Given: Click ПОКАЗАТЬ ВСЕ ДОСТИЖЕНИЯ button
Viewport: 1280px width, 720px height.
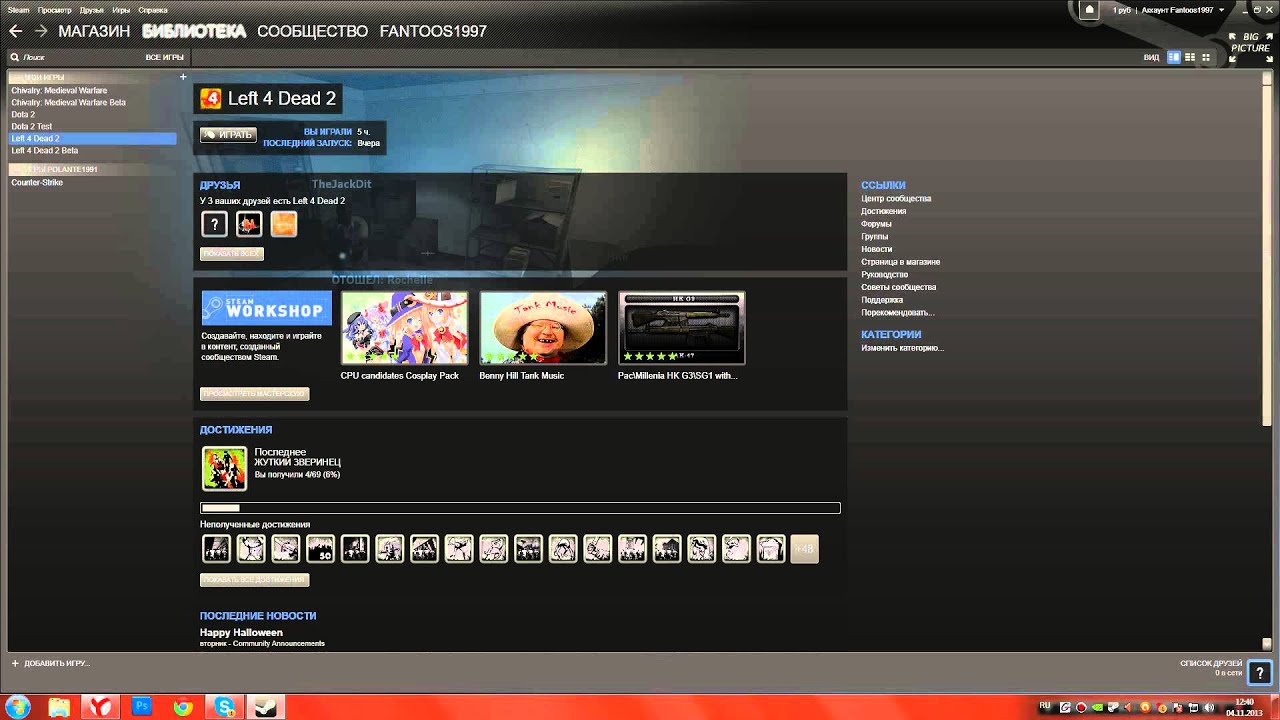Looking at the screenshot, I should click(x=254, y=580).
